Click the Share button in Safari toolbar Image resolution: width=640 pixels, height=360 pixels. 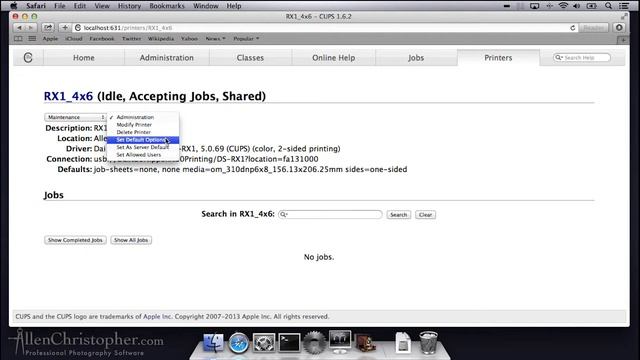tap(48, 28)
